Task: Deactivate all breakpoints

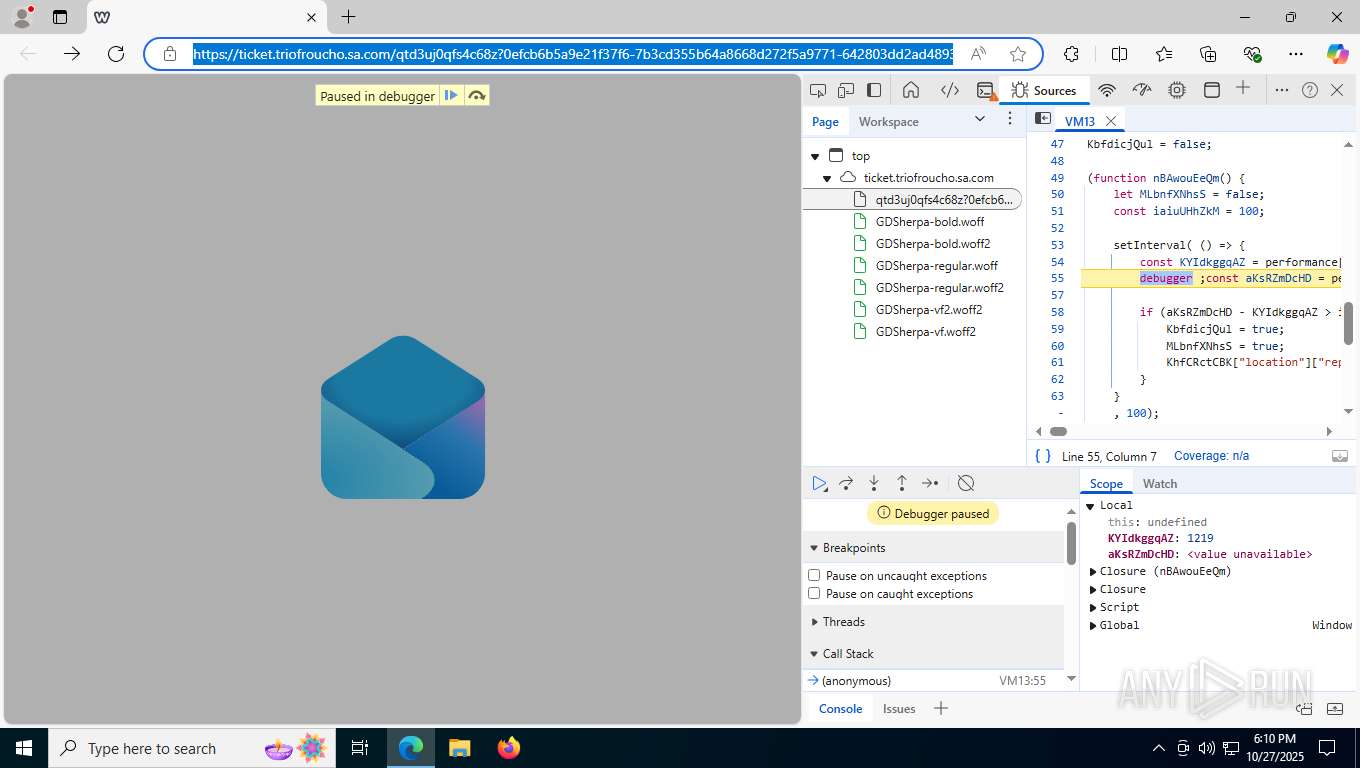Action: point(966,483)
